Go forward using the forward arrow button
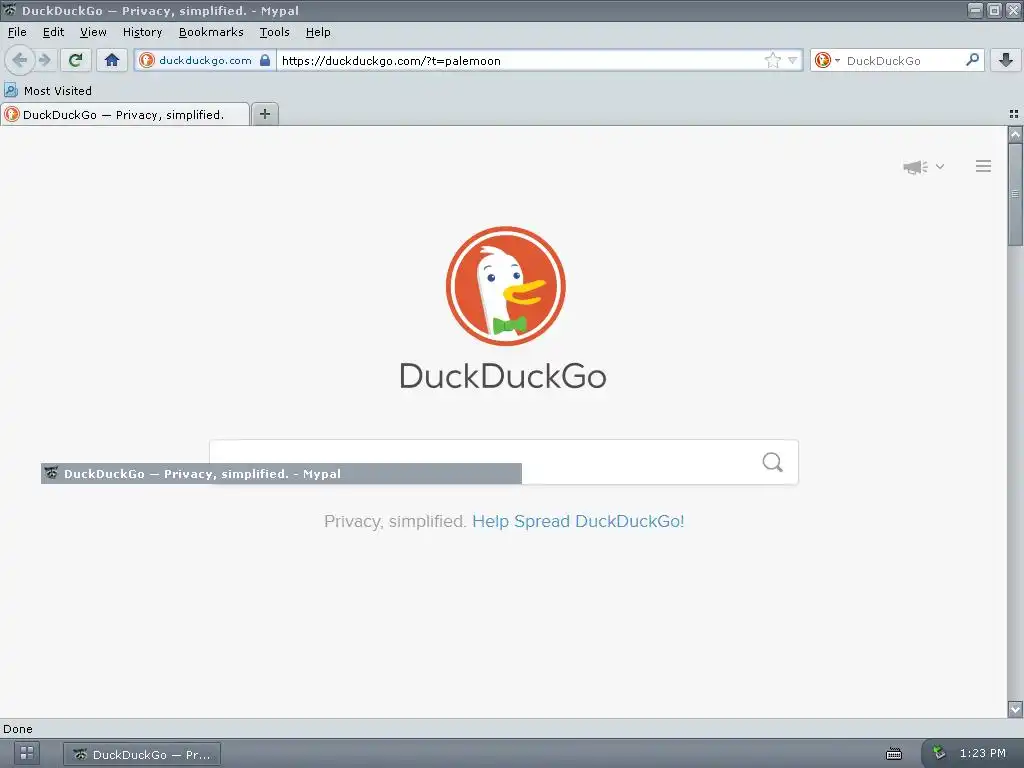 pos(44,60)
